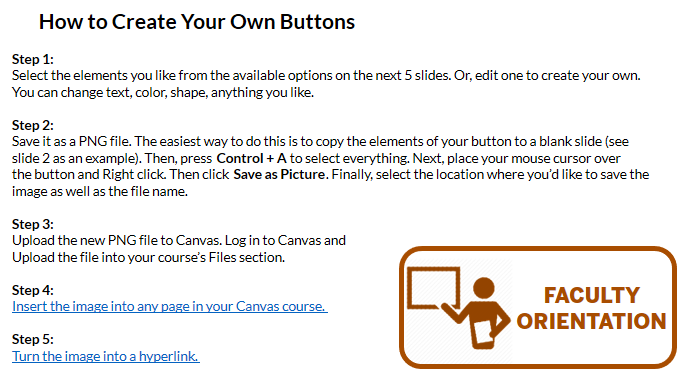Click the Upload the new PNG file paragraph
The width and height of the screenshot is (690, 380).
pyautogui.click(x=179, y=249)
